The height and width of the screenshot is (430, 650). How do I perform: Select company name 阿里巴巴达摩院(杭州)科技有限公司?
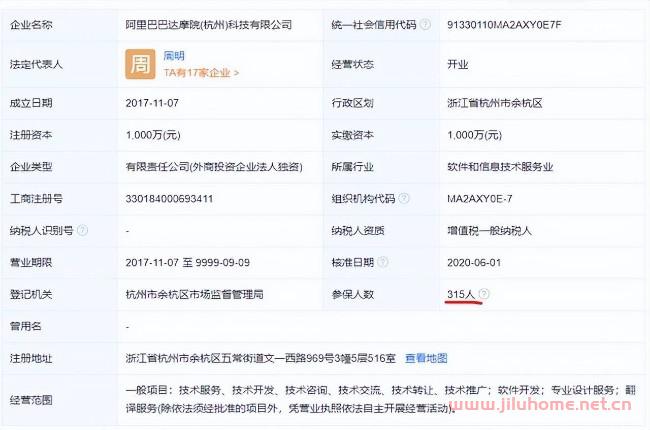tap(208, 24)
